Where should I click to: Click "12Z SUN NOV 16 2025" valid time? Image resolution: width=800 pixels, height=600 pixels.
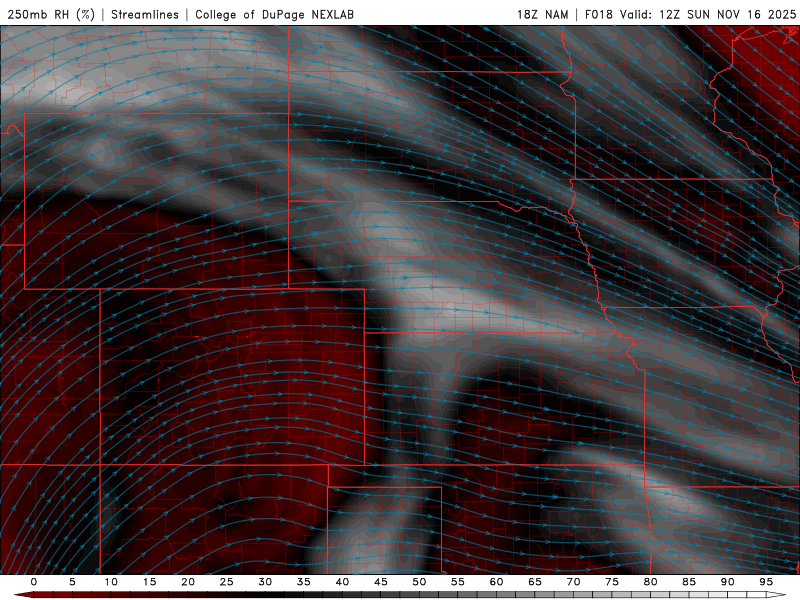pos(728,15)
